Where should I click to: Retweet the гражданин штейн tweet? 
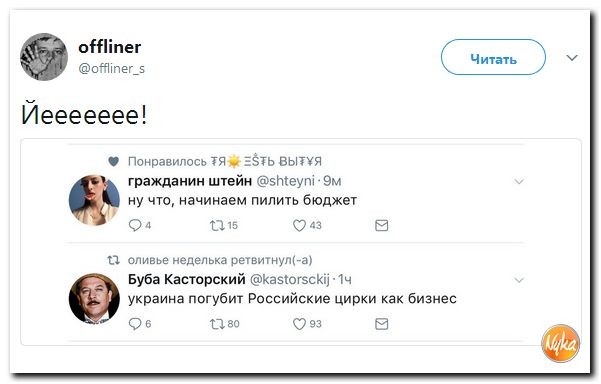tap(217, 225)
